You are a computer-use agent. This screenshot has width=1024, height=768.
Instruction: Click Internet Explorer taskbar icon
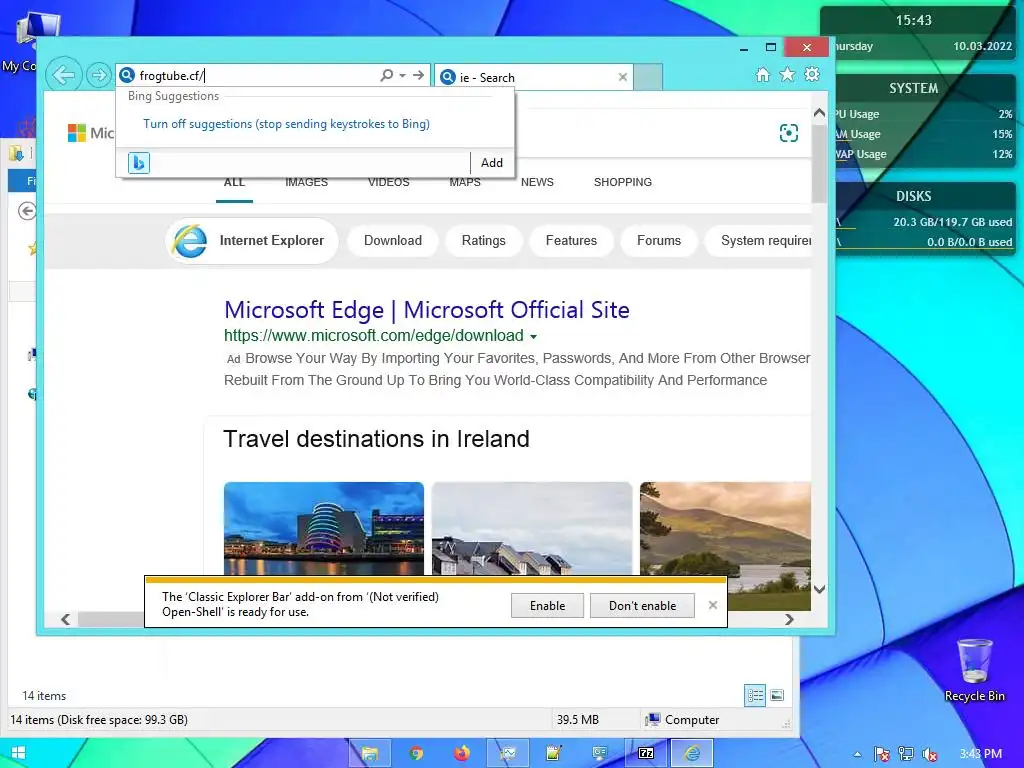(692, 754)
